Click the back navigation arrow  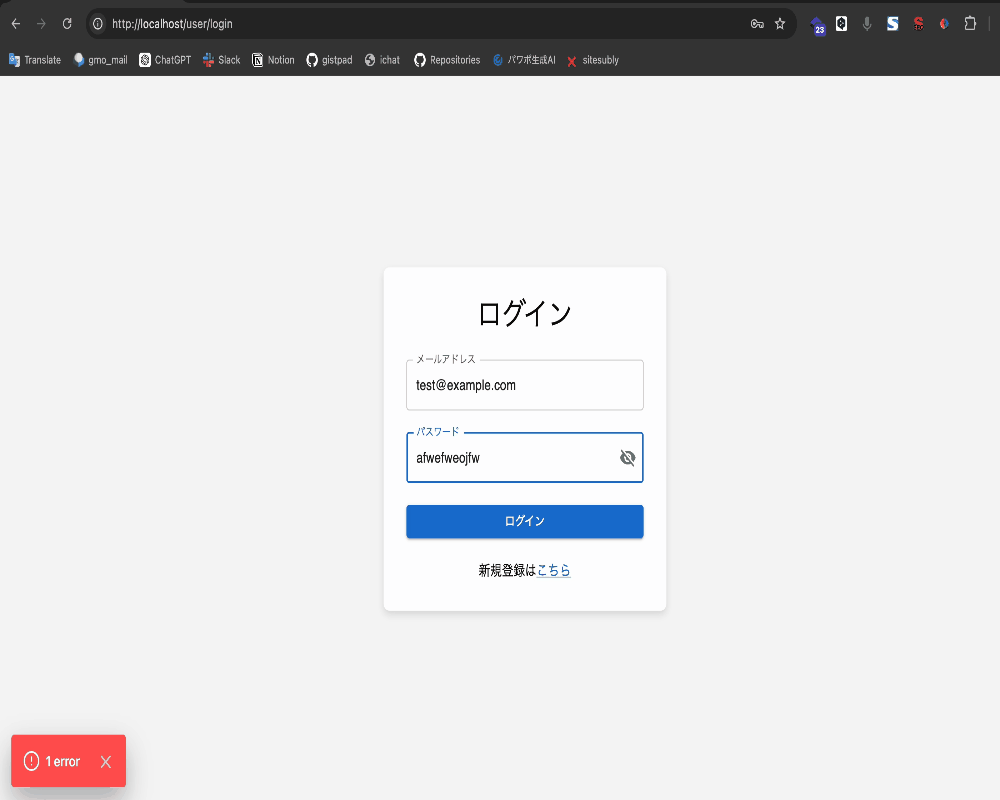click(15, 22)
